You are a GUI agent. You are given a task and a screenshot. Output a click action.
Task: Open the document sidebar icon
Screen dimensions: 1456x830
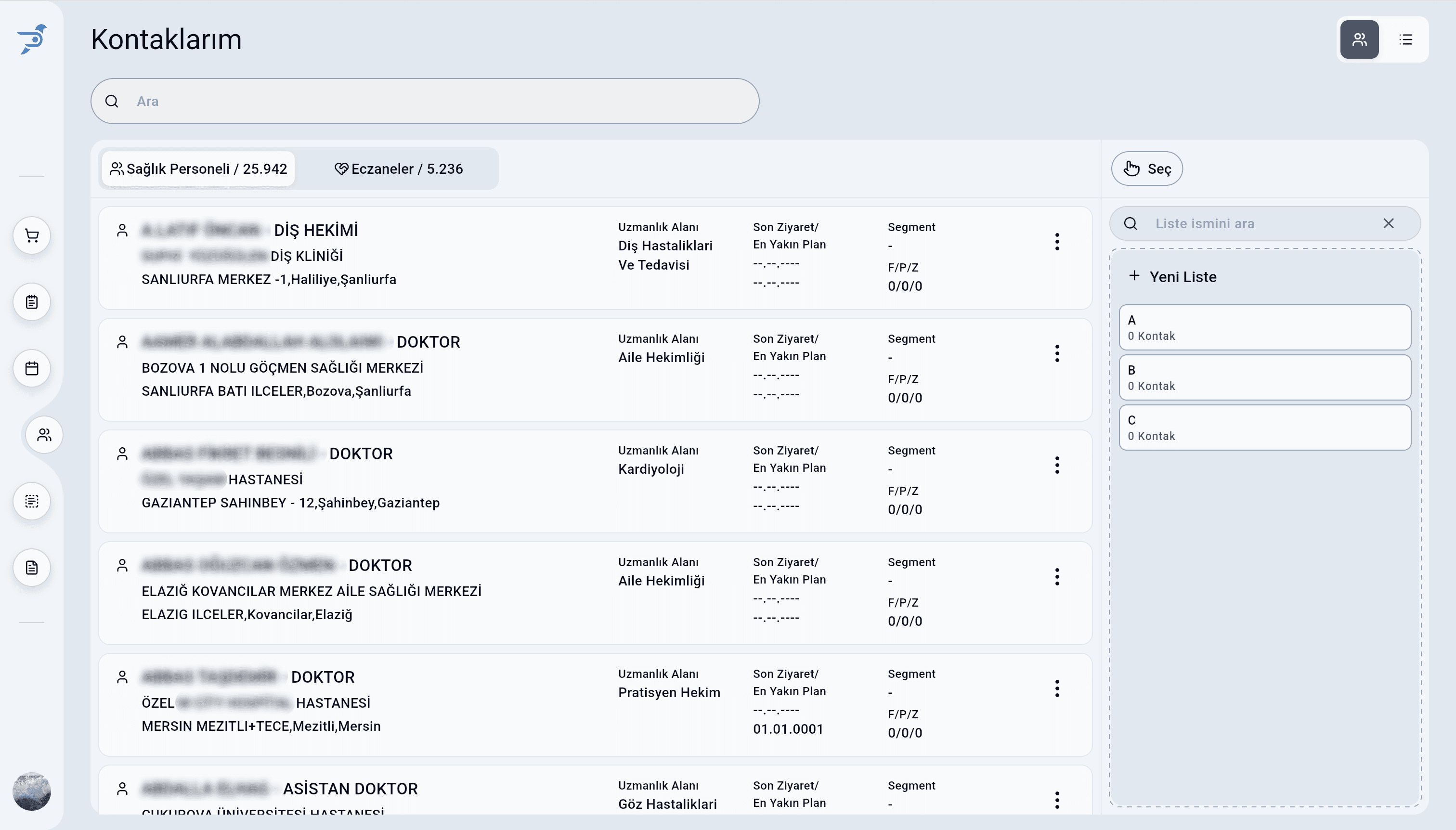[32, 568]
